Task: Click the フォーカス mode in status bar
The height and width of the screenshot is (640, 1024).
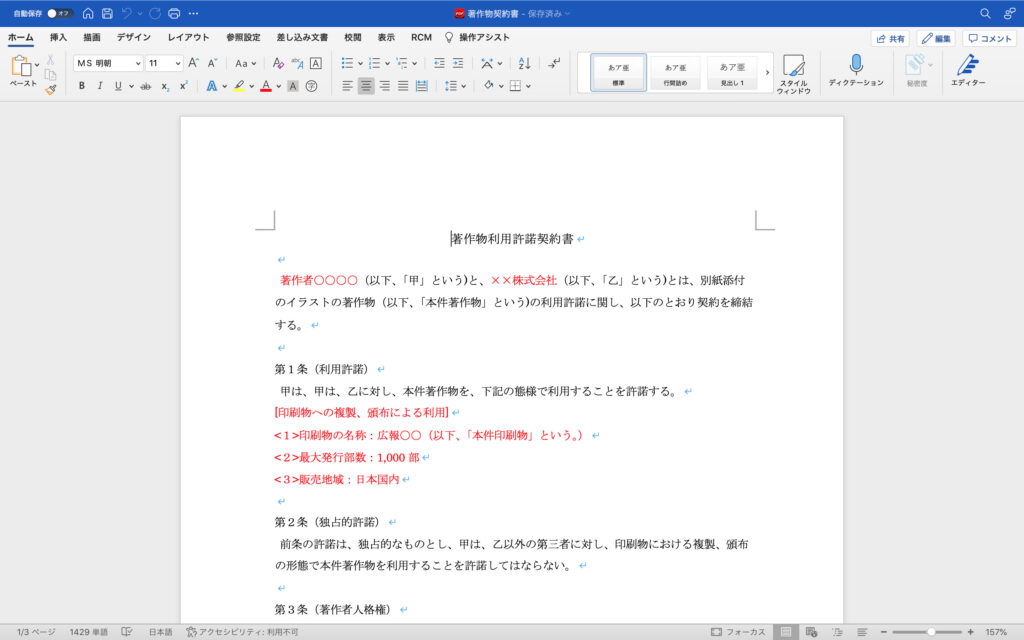Action: (738, 632)
